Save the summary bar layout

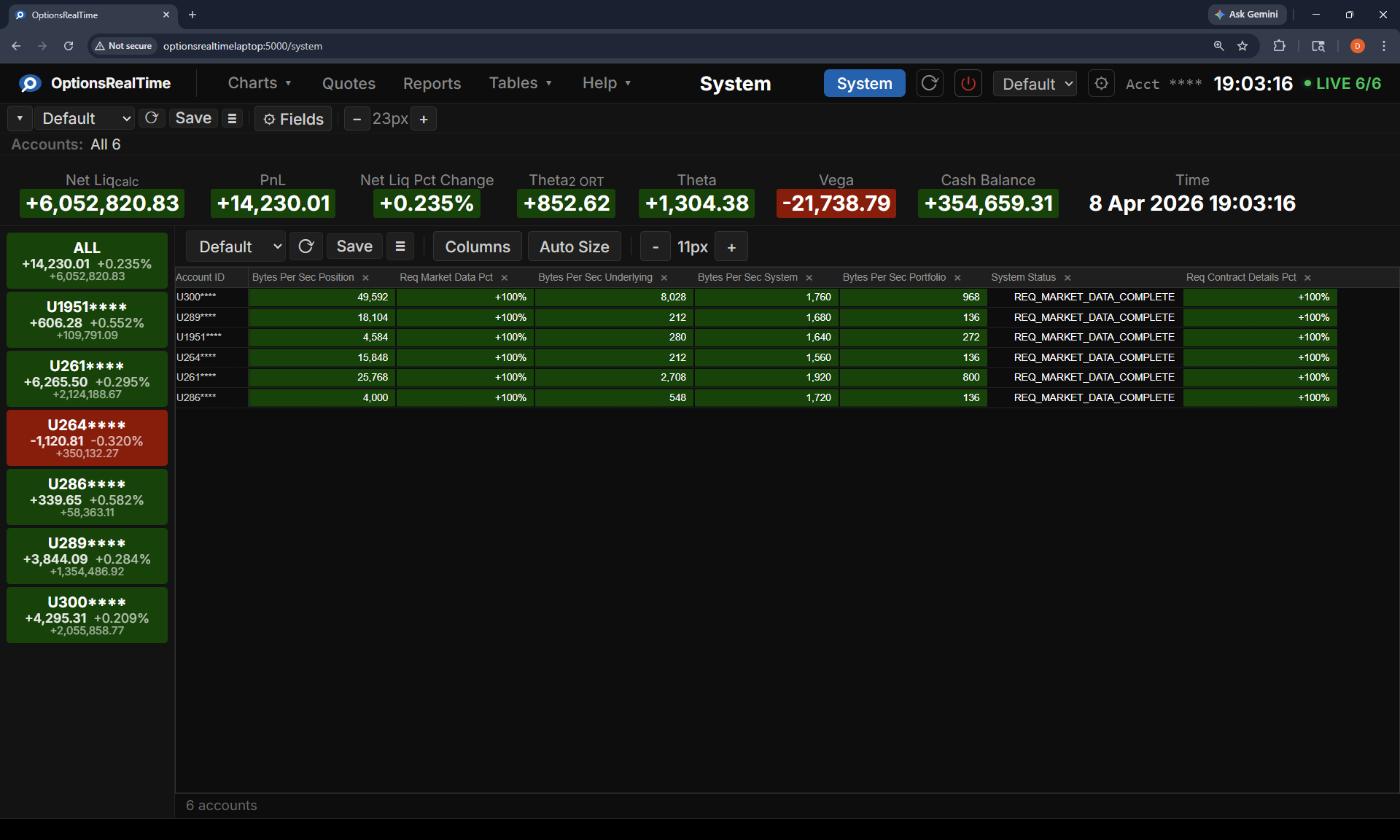tap(193, 118)
